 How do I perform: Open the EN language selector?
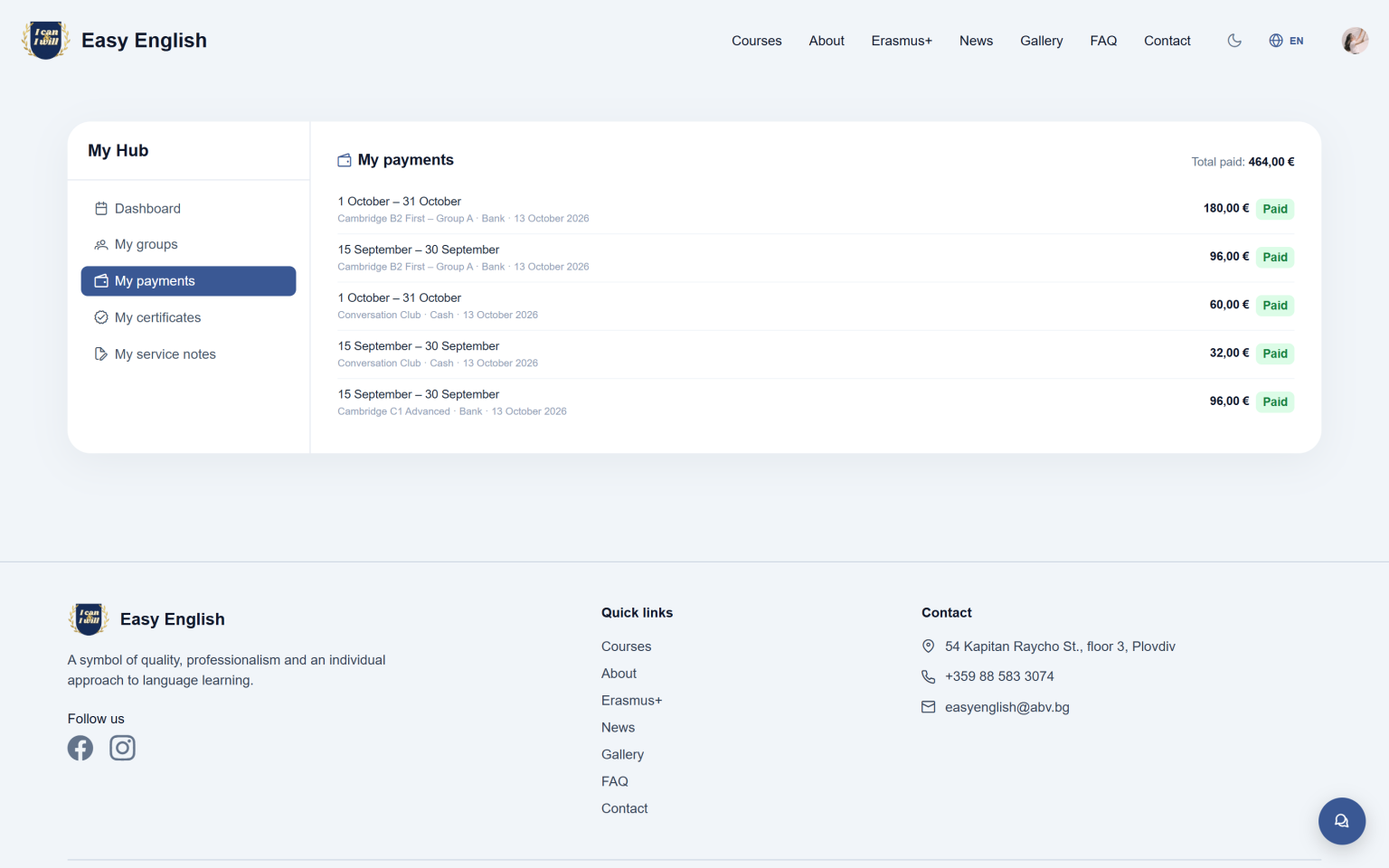1286,41
